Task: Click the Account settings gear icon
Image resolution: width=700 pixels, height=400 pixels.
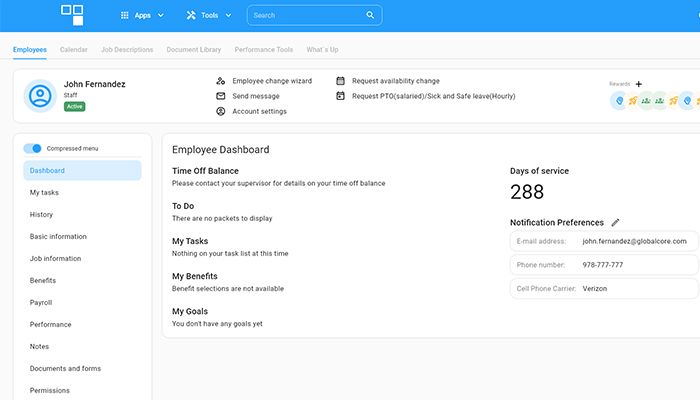Action: (x=221, y=111)
